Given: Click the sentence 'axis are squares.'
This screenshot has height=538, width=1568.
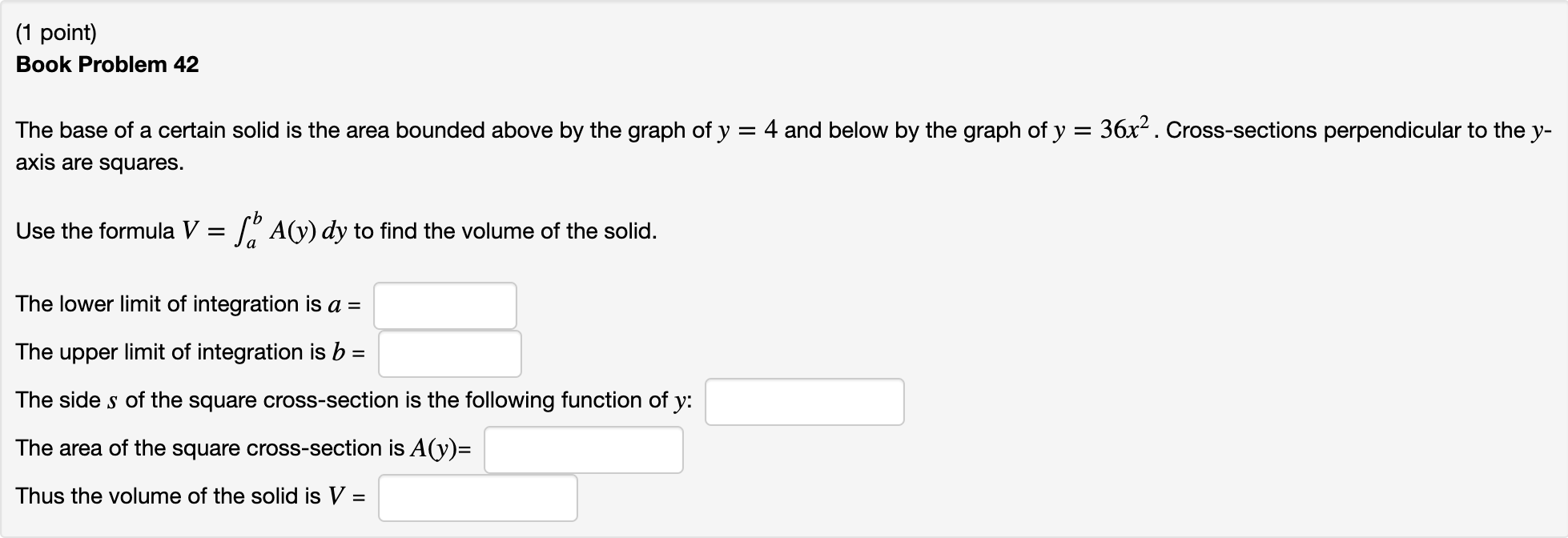Looking at the screenshot, I should click(99, 163).
